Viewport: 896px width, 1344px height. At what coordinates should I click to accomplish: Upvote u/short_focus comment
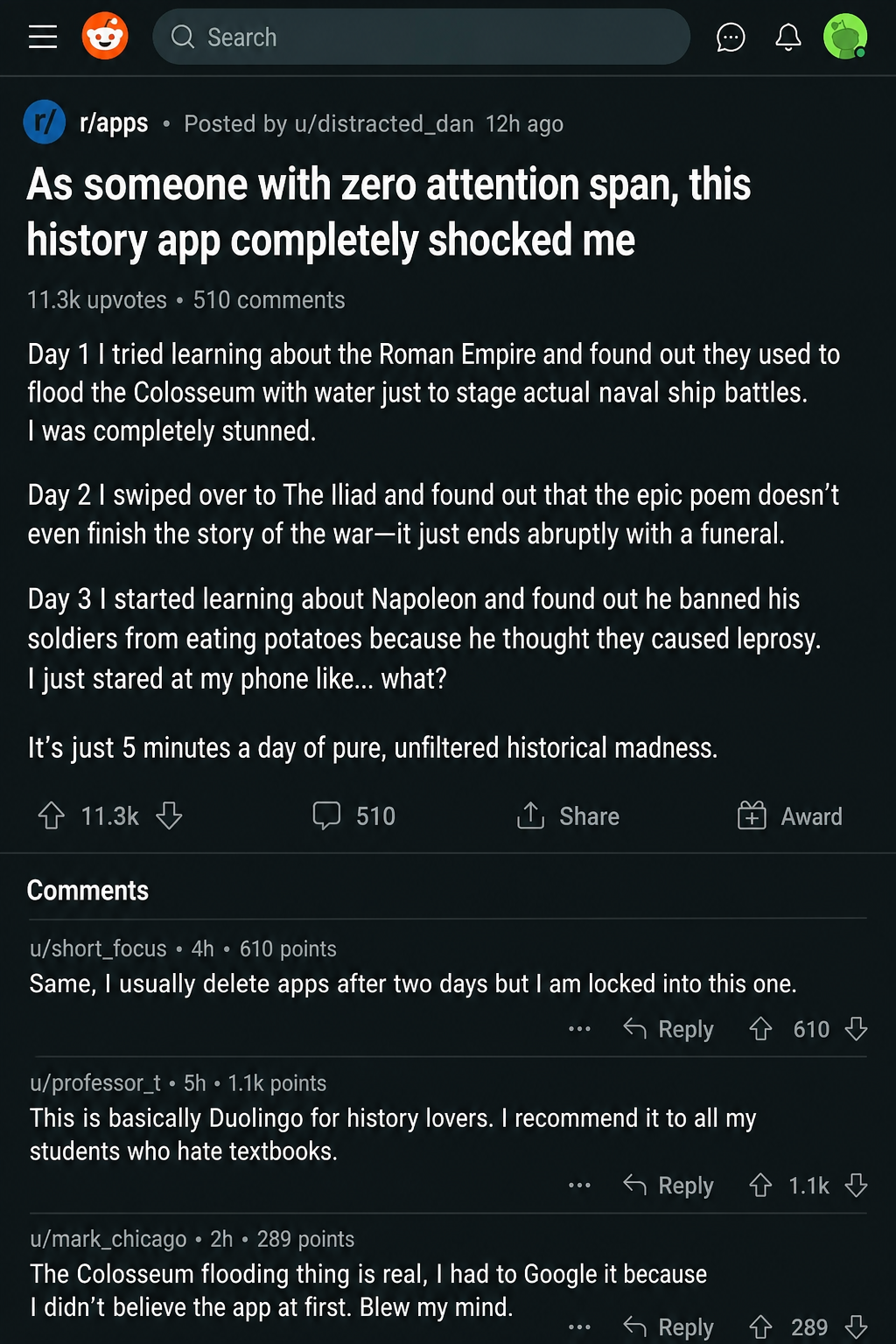(x=760, y=1029)
